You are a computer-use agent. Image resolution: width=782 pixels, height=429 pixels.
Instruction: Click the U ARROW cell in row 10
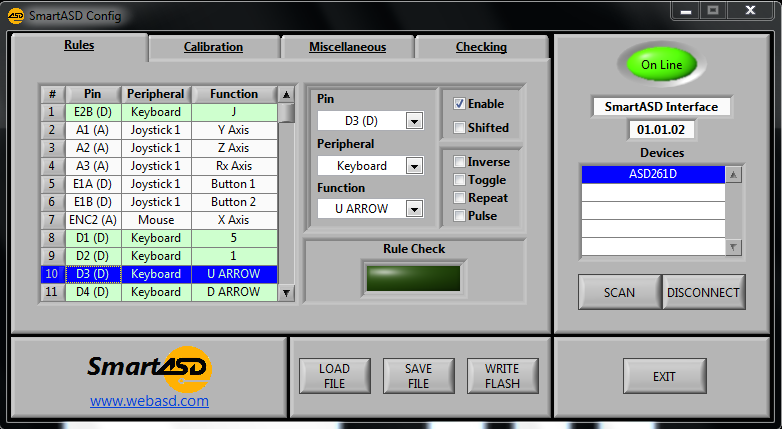(x=234, y=274)
